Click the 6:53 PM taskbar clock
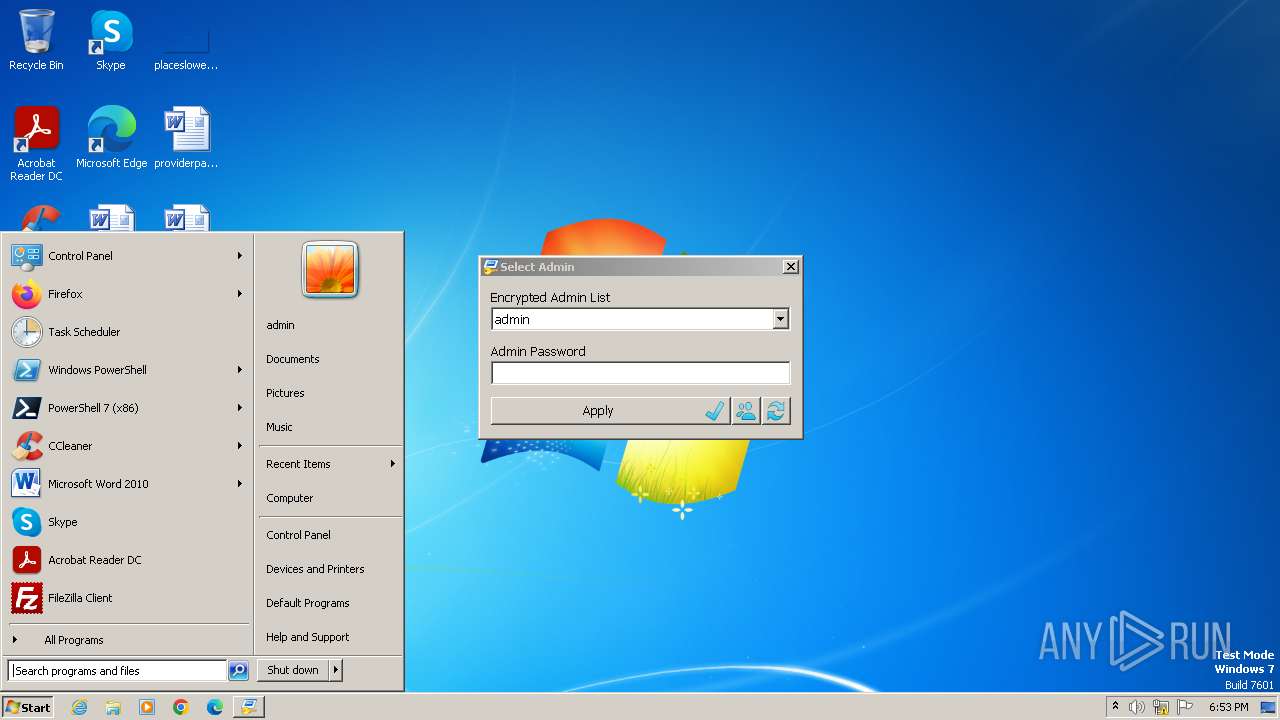This screenshot has height=720, width=1280. coord(1228,707)
